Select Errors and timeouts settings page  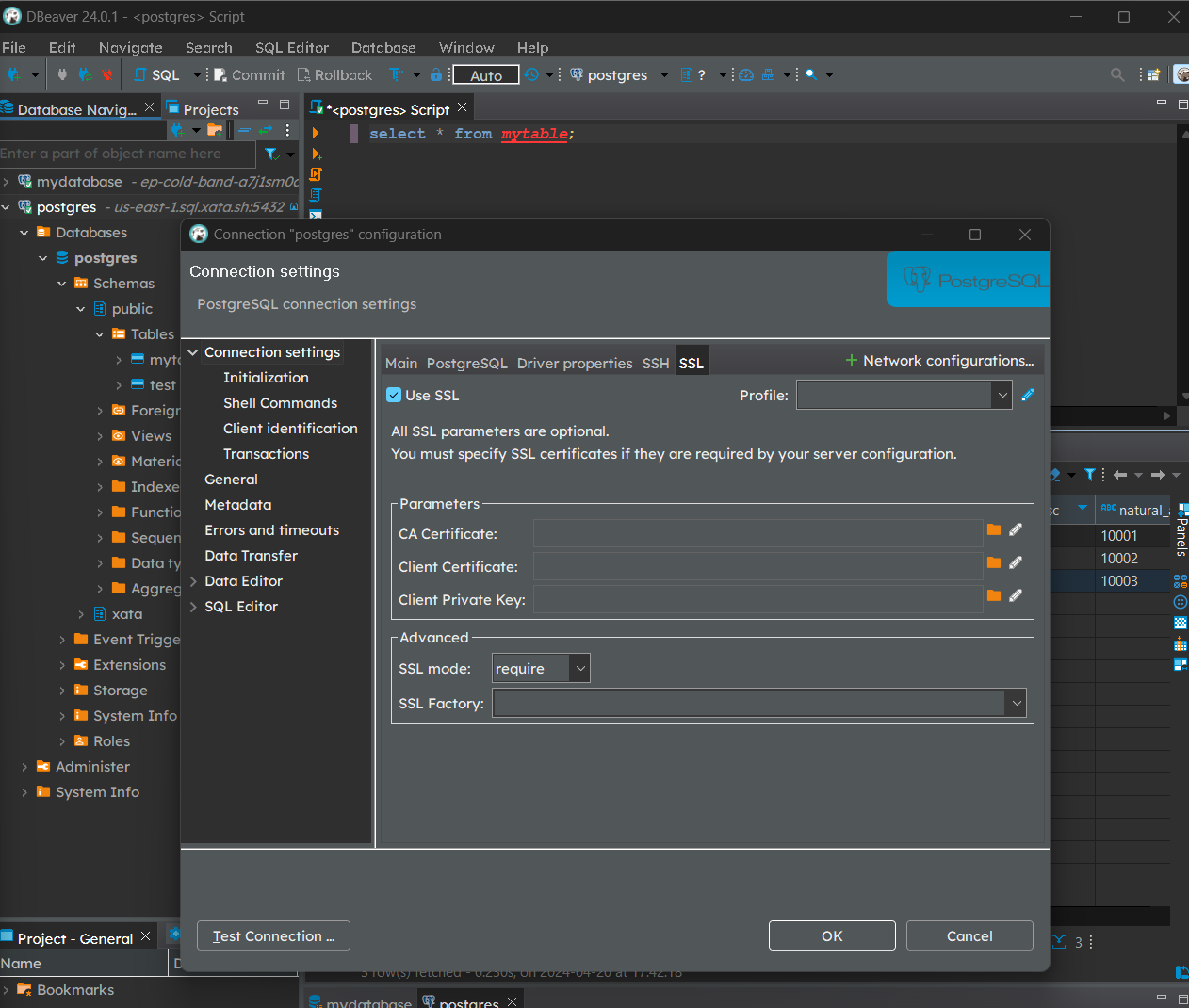tap(271, 530)
